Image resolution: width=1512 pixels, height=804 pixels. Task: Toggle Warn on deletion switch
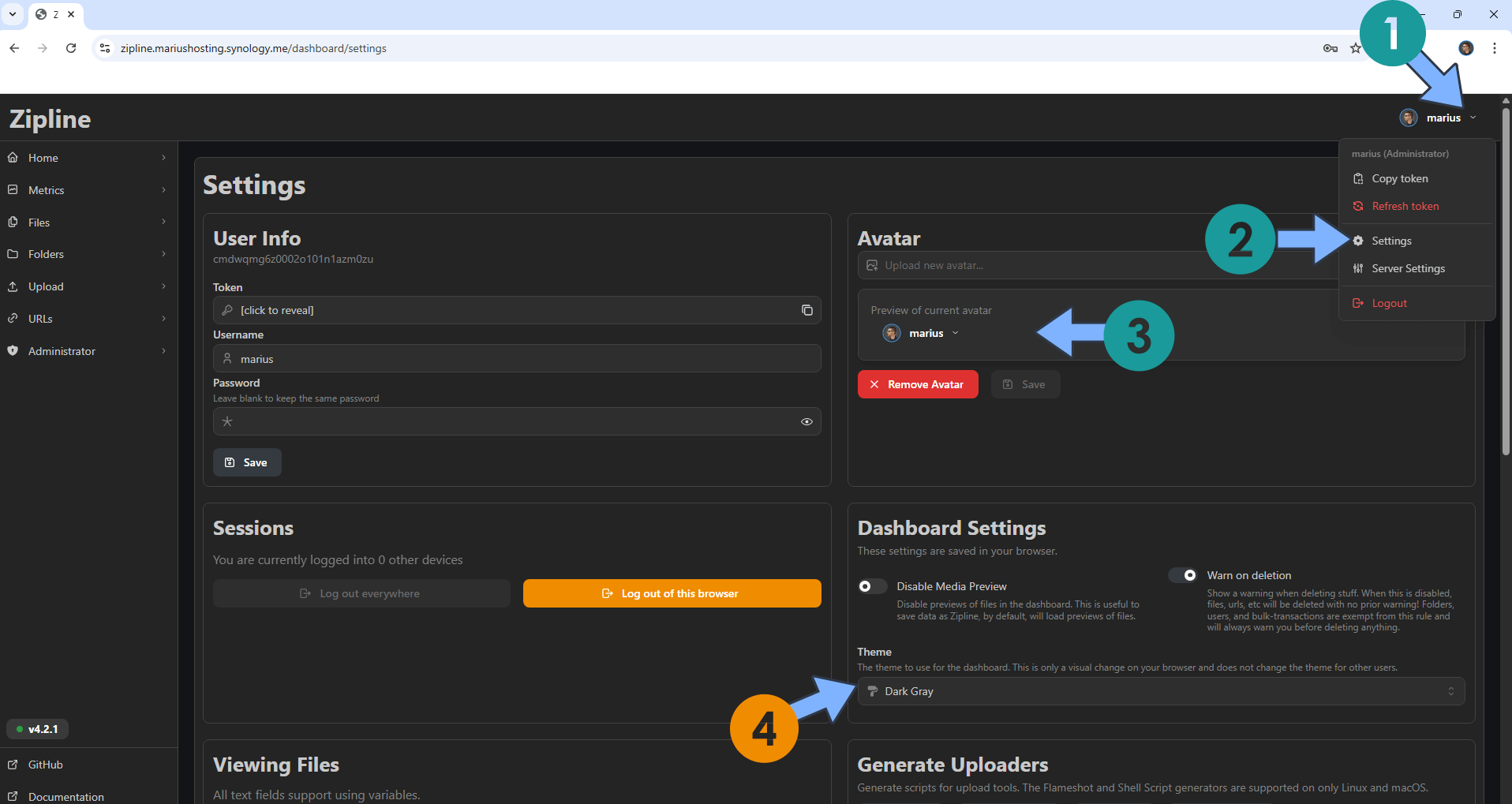1182,575
